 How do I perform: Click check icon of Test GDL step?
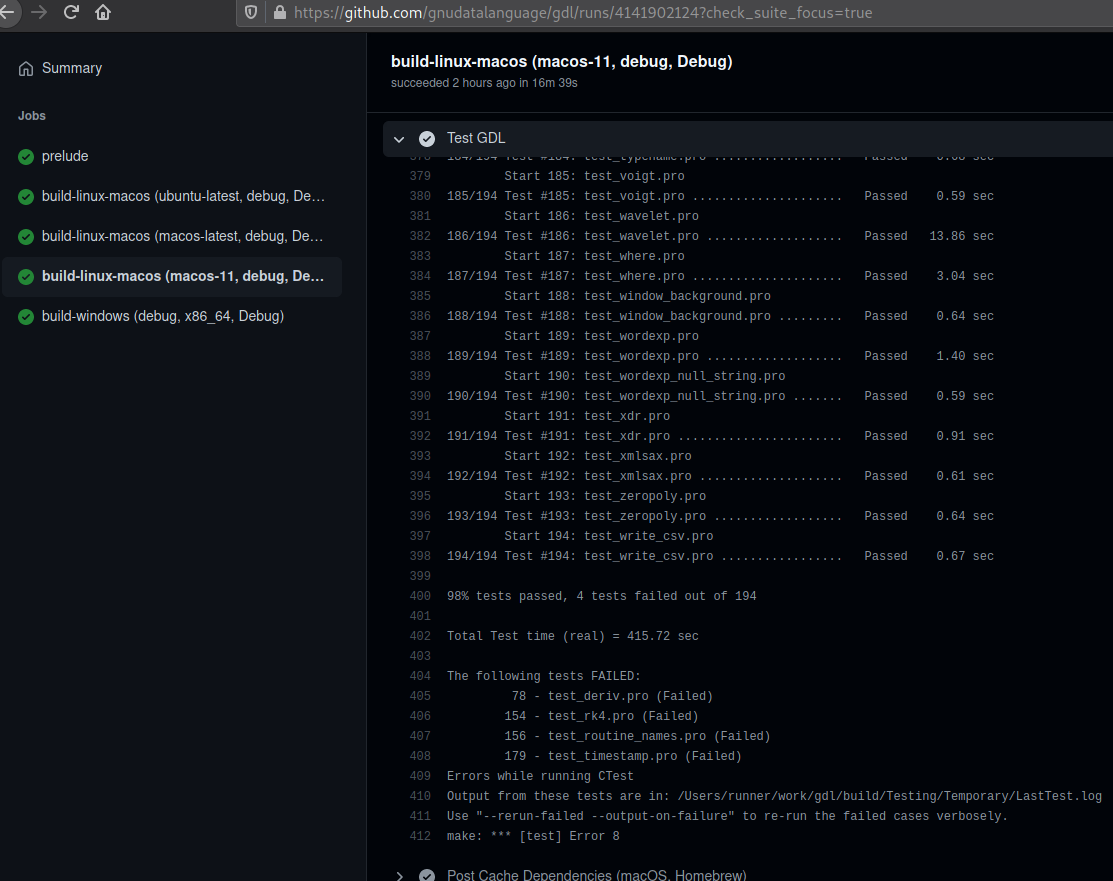pos(427,138)
